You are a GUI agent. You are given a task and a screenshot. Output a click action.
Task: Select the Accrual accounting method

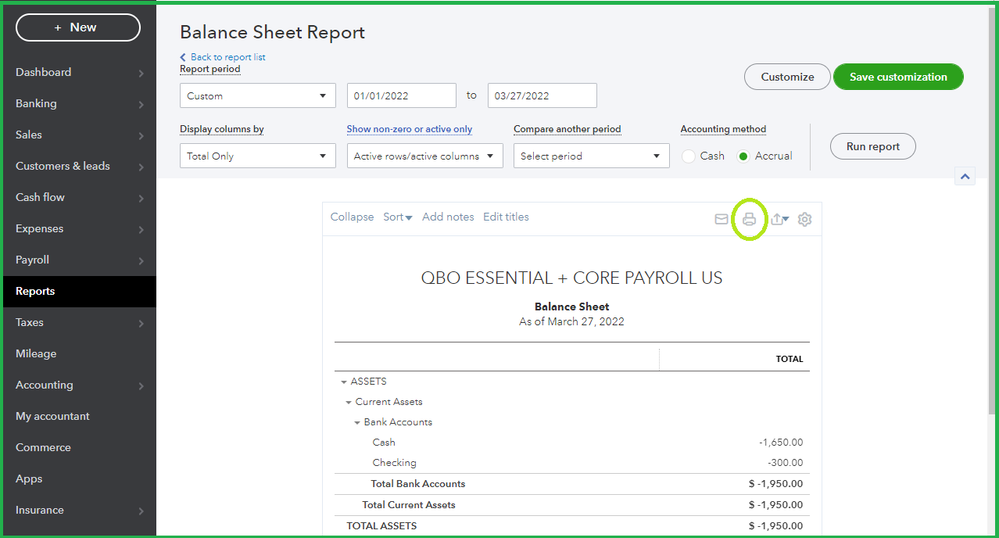[x=743, y=156]
